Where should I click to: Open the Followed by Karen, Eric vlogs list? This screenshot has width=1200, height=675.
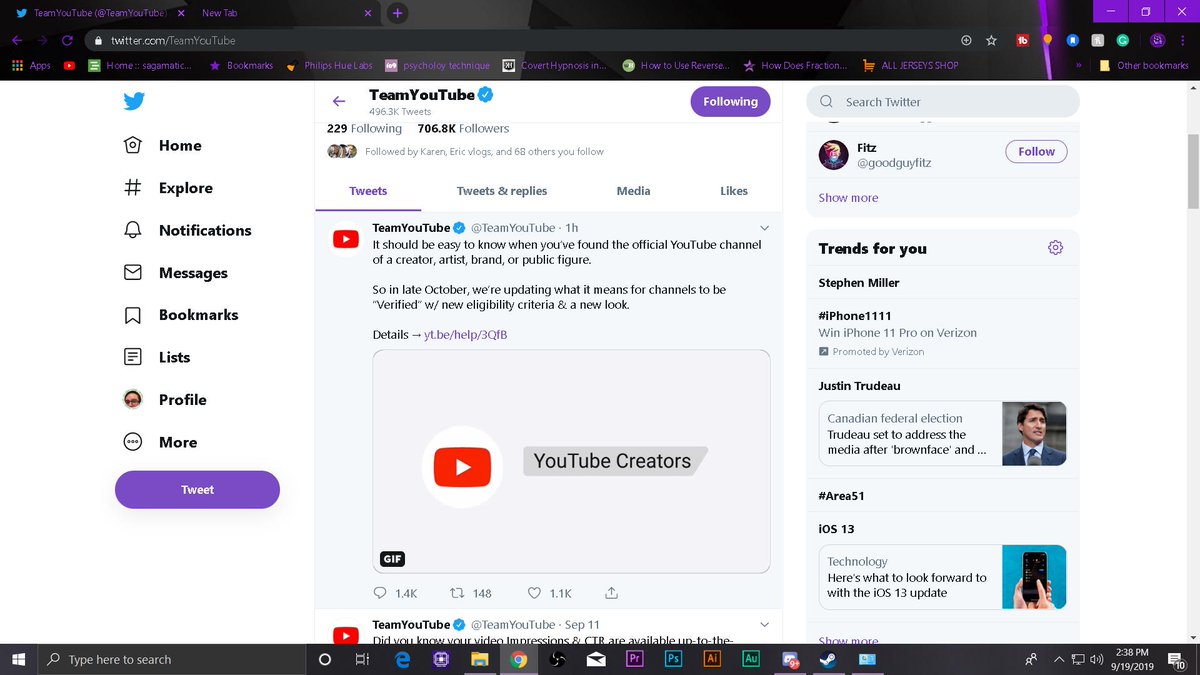coord(466,151)
